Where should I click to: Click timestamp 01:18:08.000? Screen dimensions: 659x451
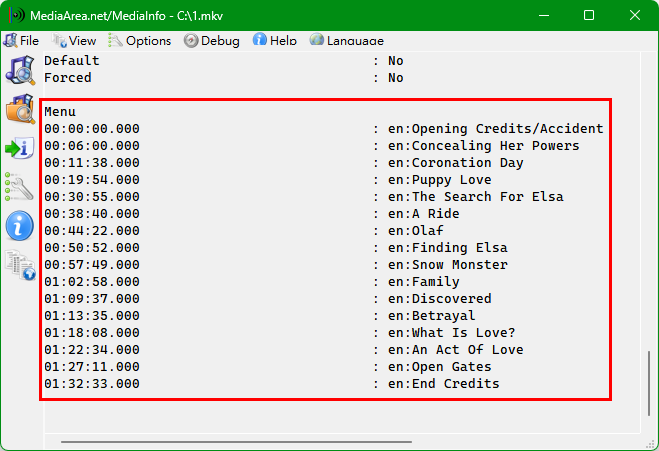point(92,333)
